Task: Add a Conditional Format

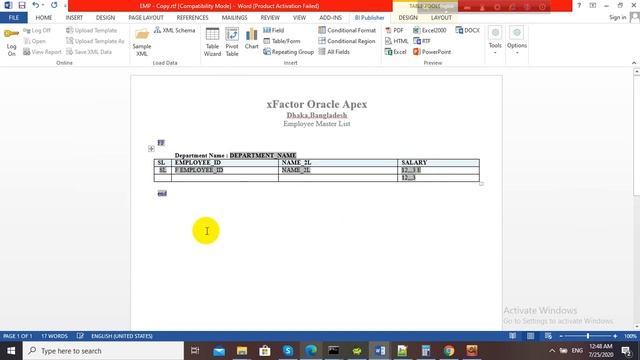Action: pos(347,30)
